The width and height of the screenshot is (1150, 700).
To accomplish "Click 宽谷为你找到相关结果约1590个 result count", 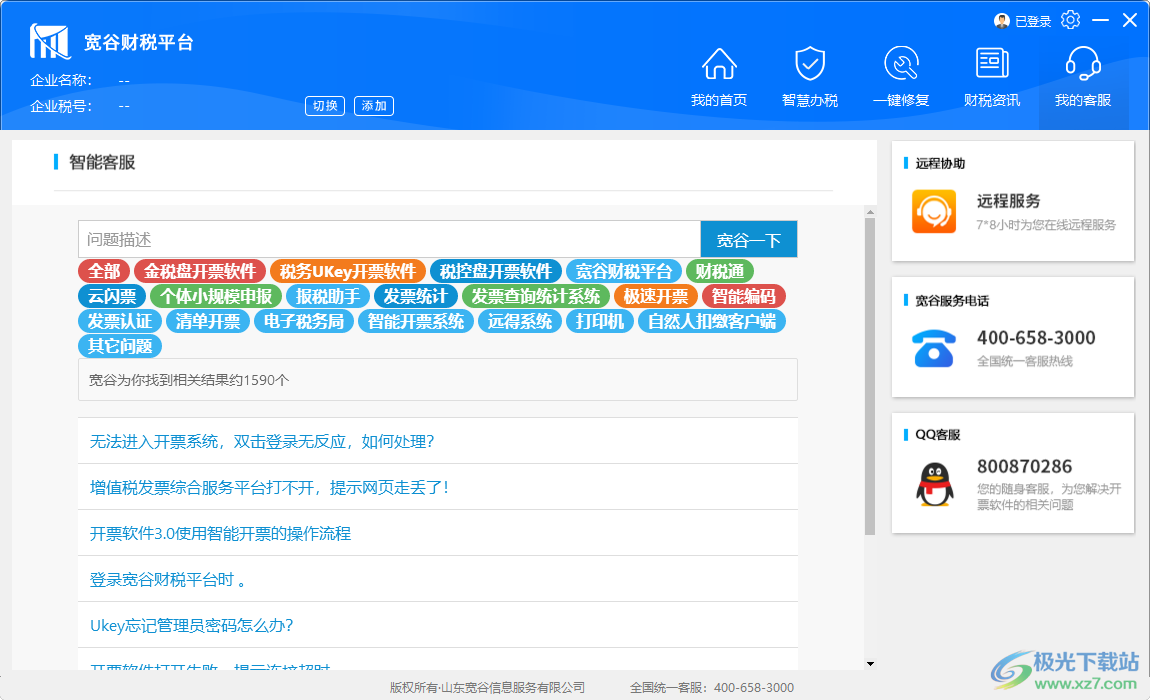I will click(x=189, y=380).
